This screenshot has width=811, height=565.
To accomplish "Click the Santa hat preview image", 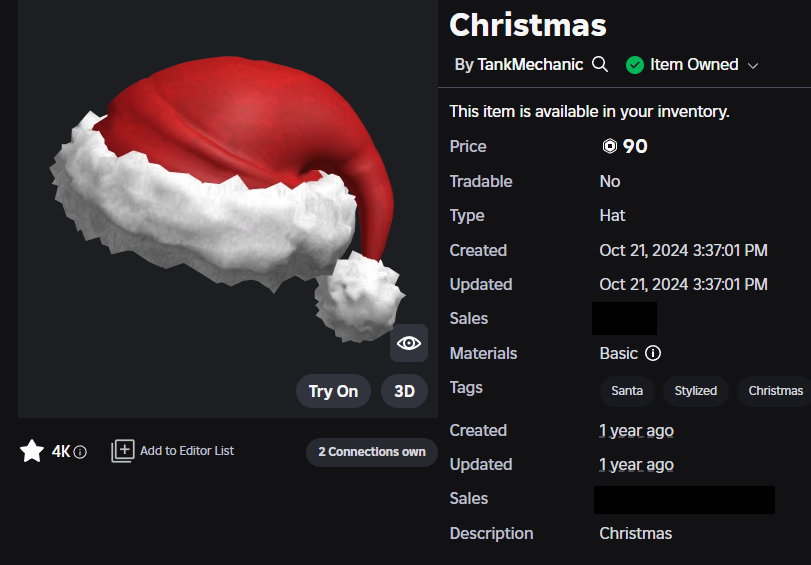I will tap(228, 200).
